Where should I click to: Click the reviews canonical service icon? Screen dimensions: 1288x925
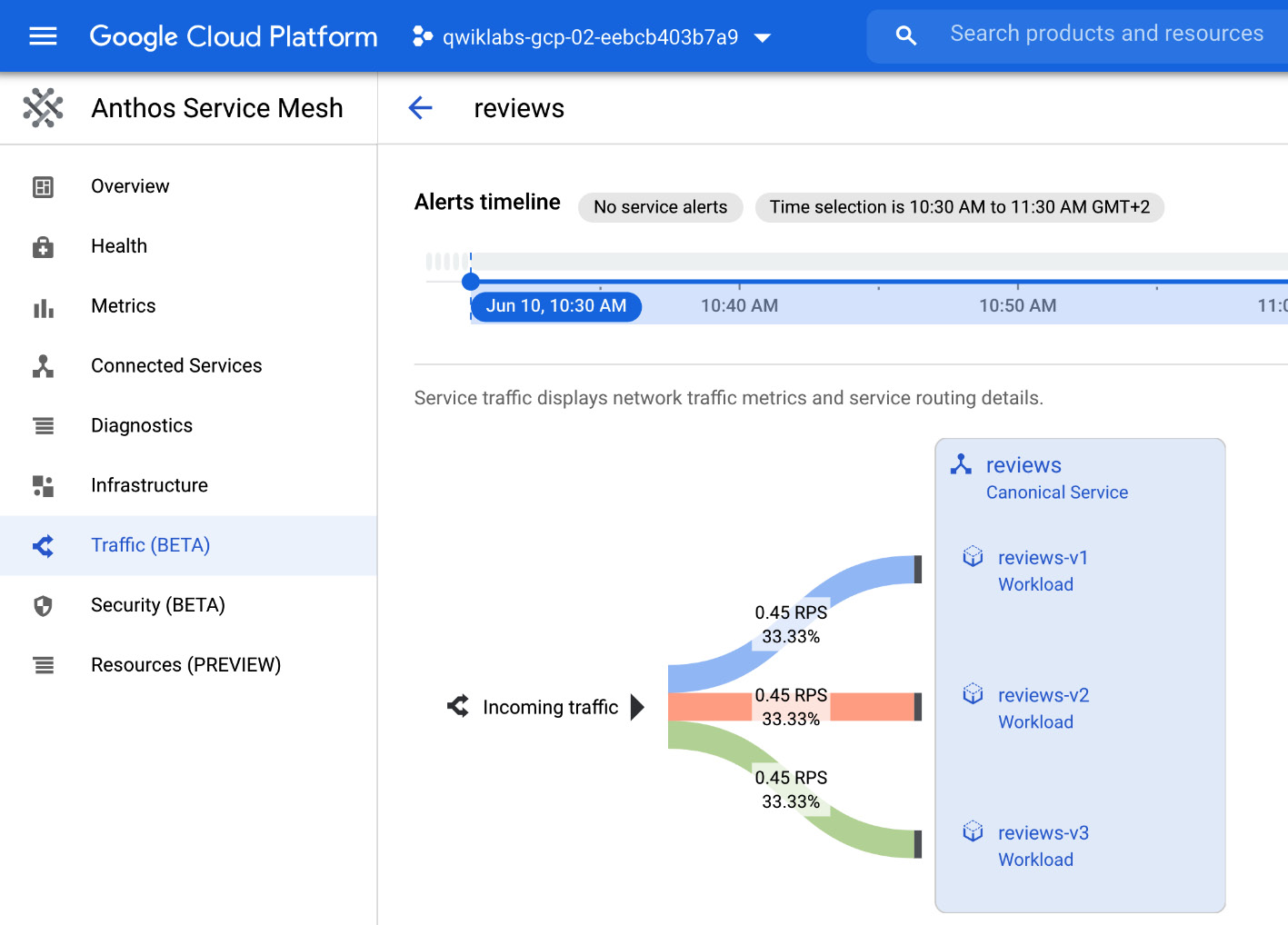point(961,464)
